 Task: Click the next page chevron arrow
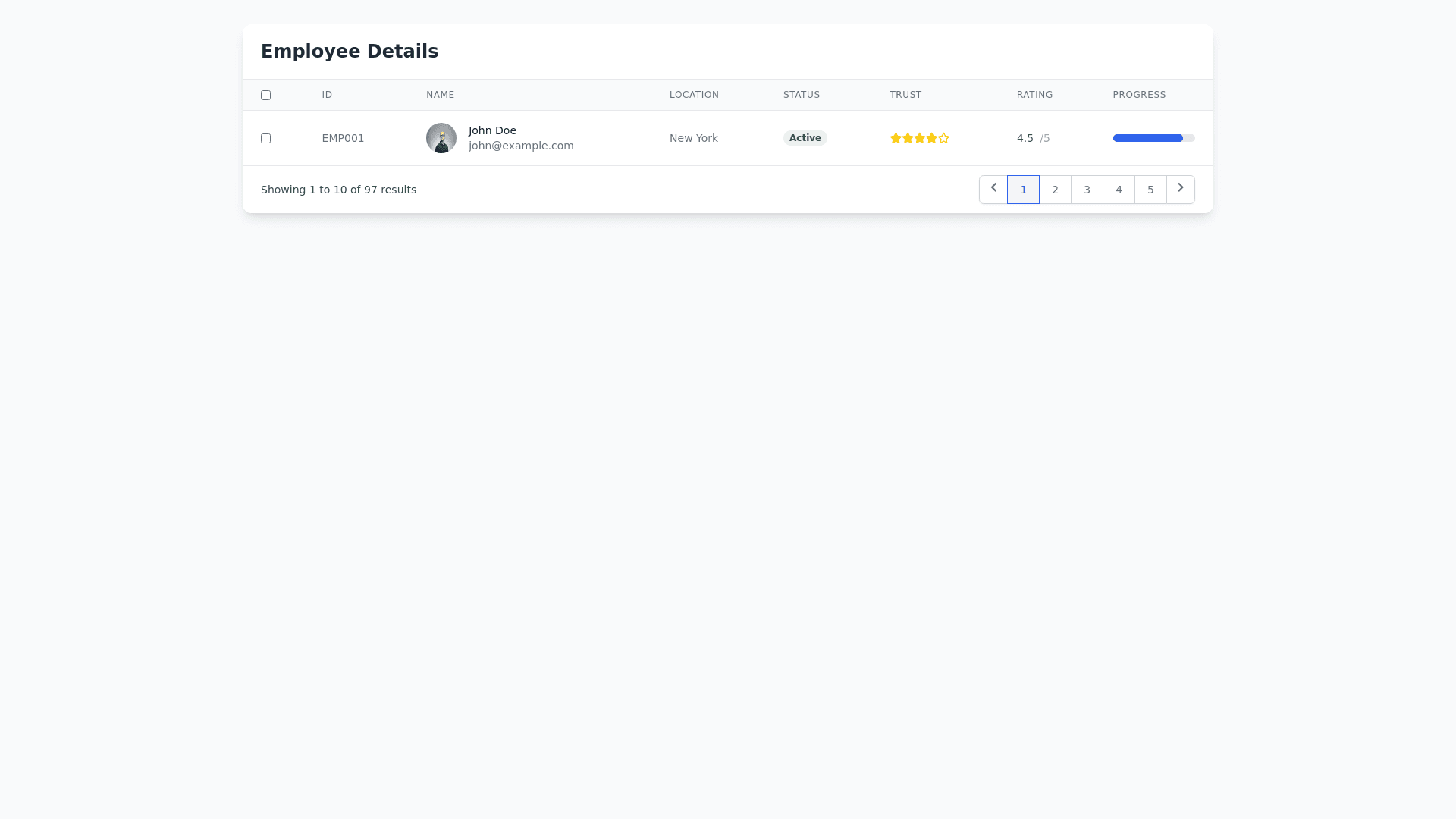[x=1180, y=189]
